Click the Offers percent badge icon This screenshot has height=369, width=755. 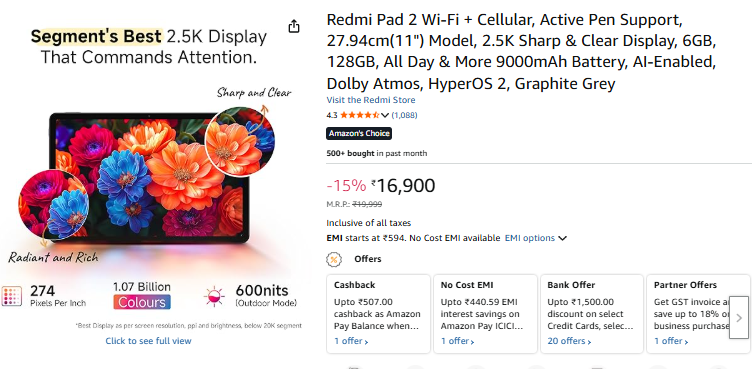pos(334,260)
